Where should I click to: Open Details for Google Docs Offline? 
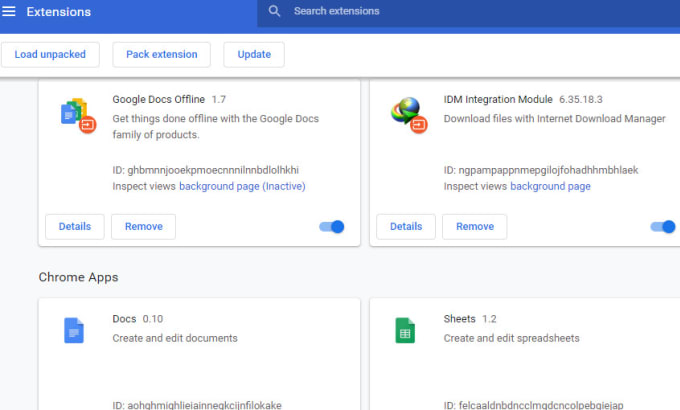(75, 226)
